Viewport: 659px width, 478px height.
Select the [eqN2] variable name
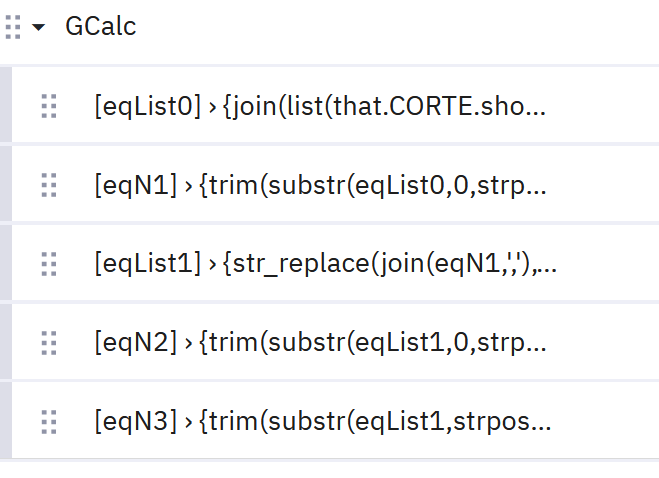point(134,343)
